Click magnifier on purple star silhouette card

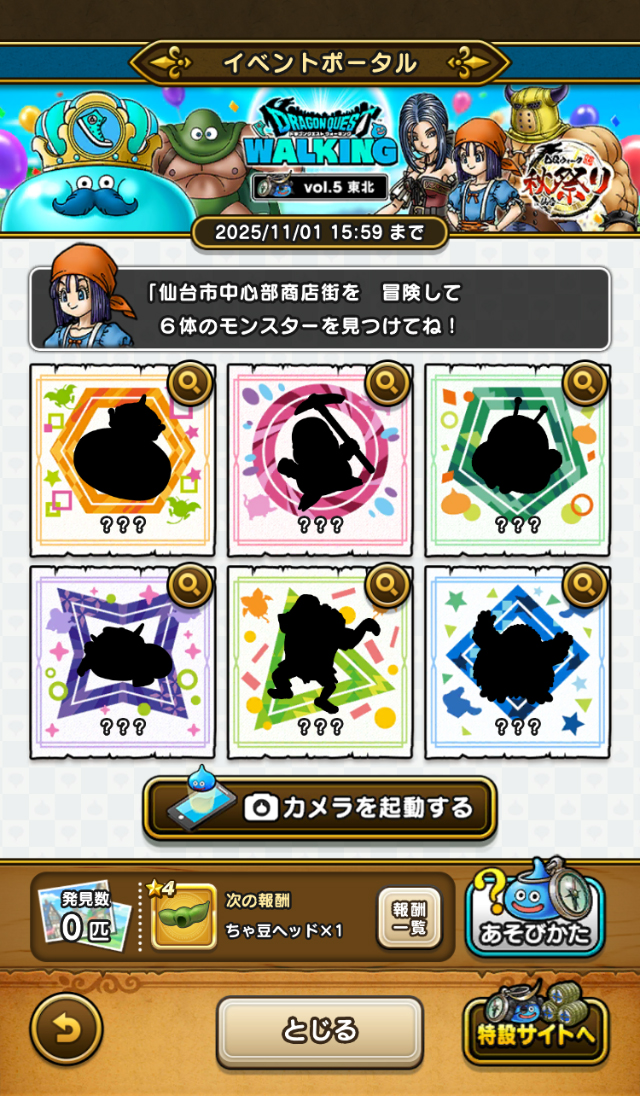190,586
